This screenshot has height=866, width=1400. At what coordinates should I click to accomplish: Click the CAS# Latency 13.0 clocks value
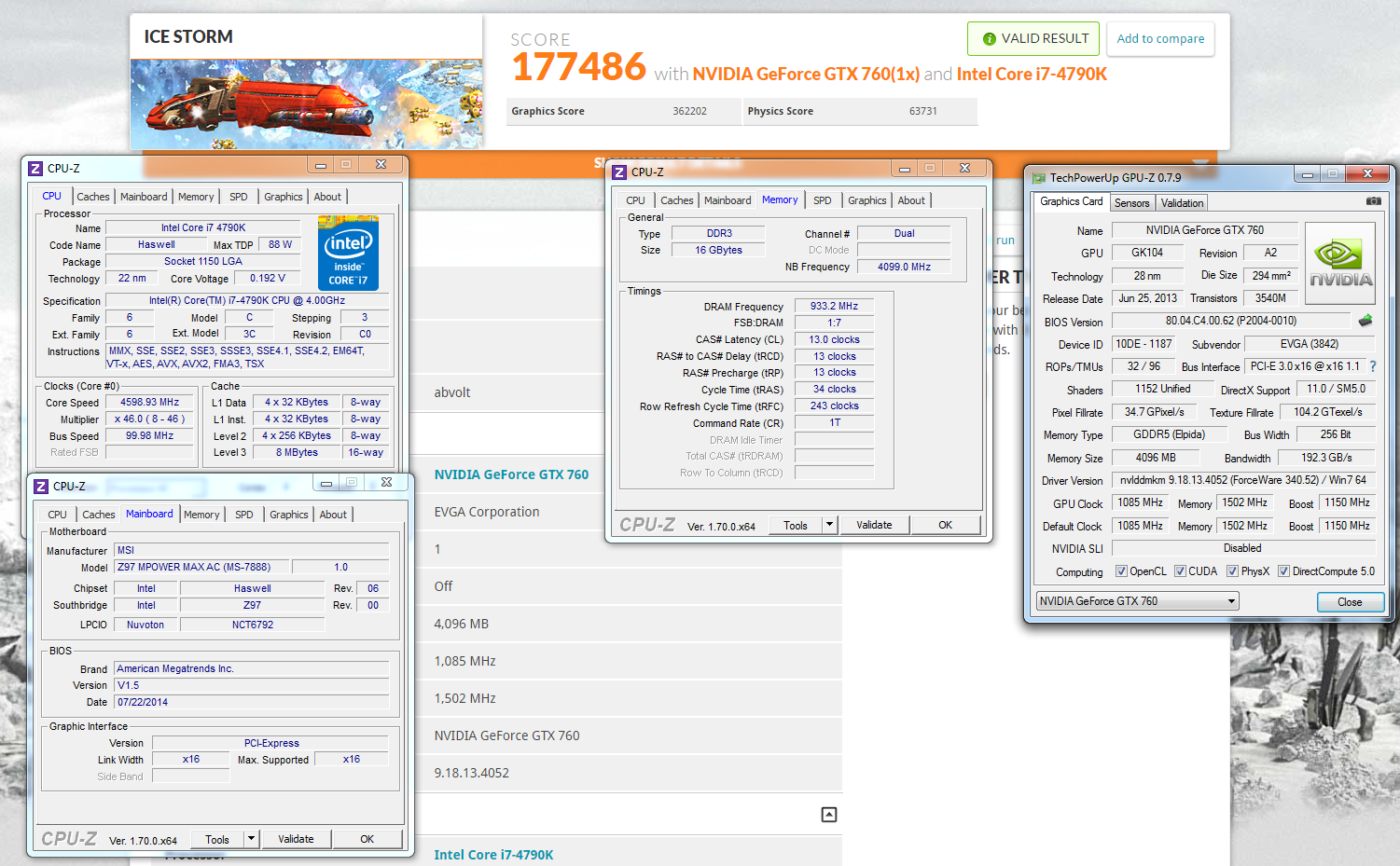pos(834,339)
